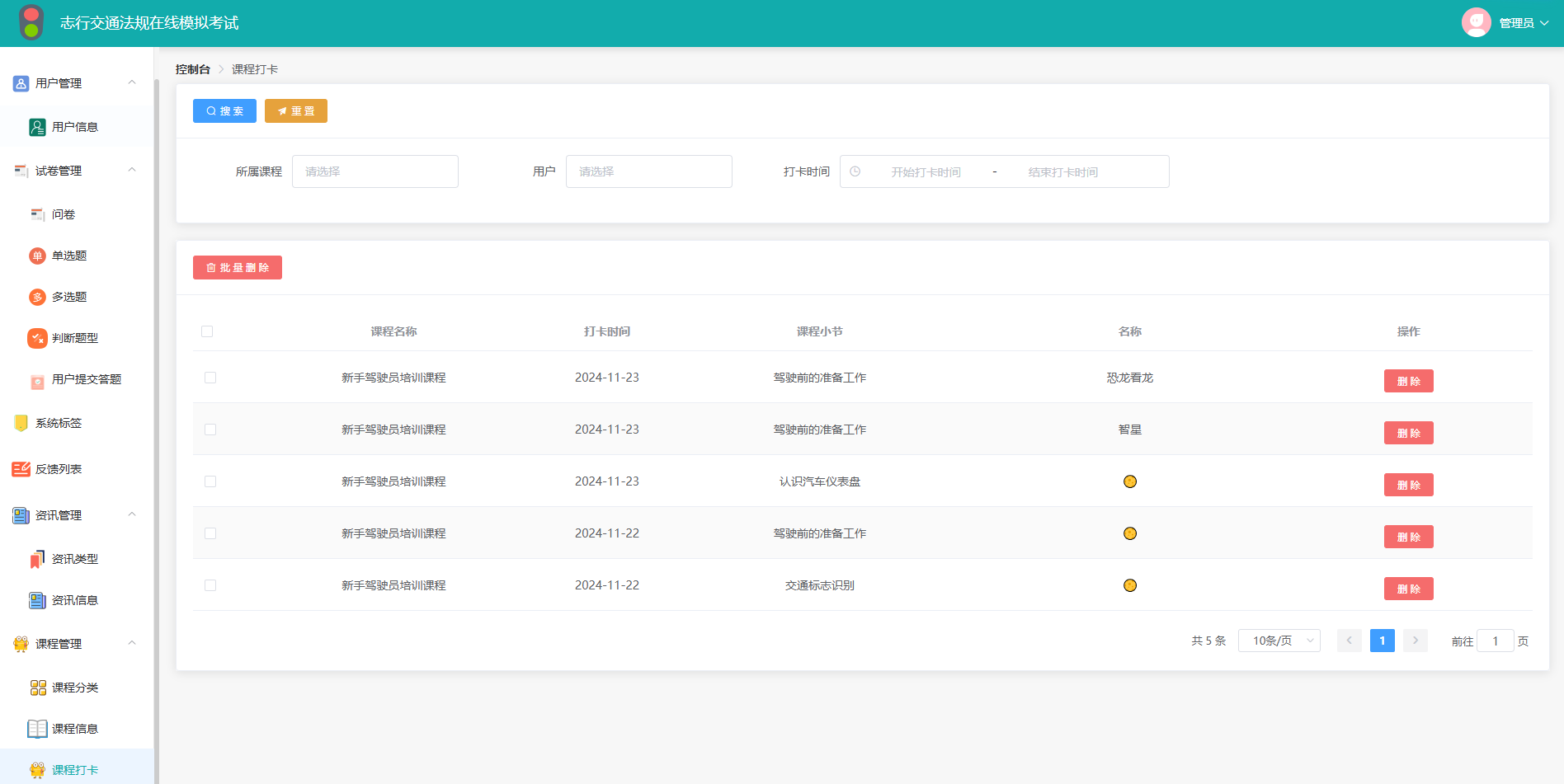Screen dimensions: 1564x784
Task: Click the 开始打卡时间 start field
Action: pos(926,171)
